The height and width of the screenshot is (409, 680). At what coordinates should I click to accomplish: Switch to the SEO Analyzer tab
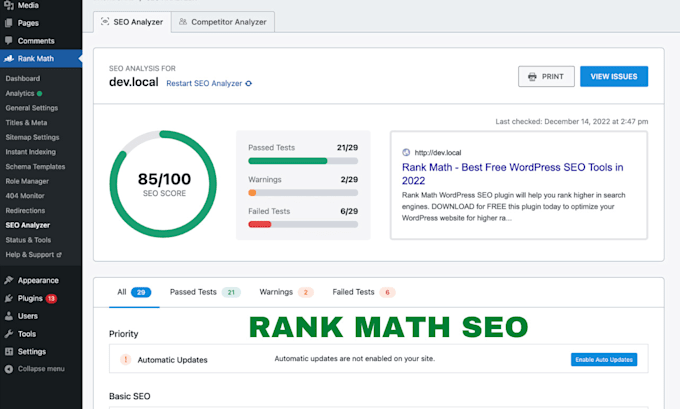pyautogui.click(x=132, y=22)
